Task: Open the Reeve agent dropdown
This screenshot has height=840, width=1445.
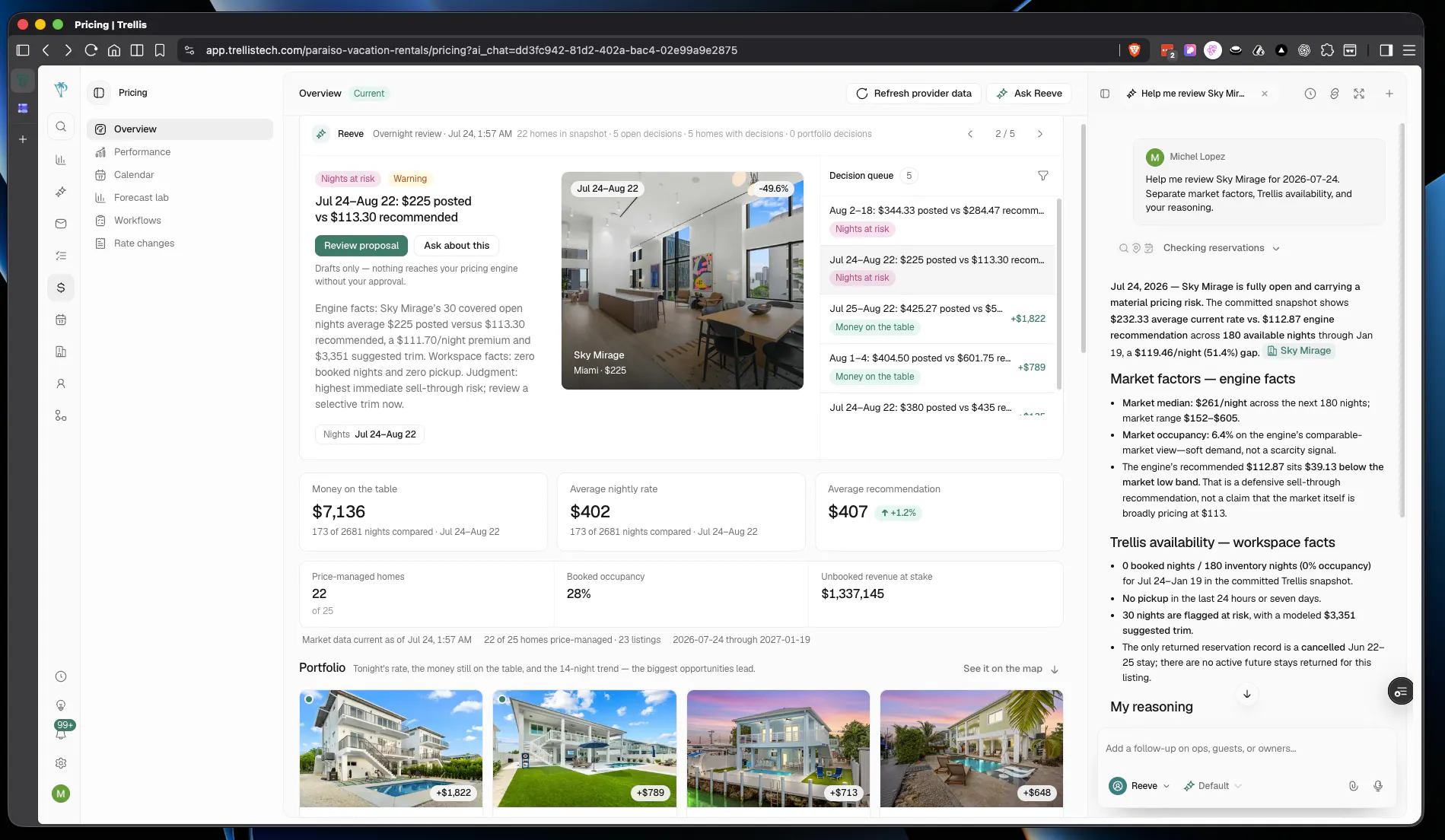Action: coord(1140,786)
